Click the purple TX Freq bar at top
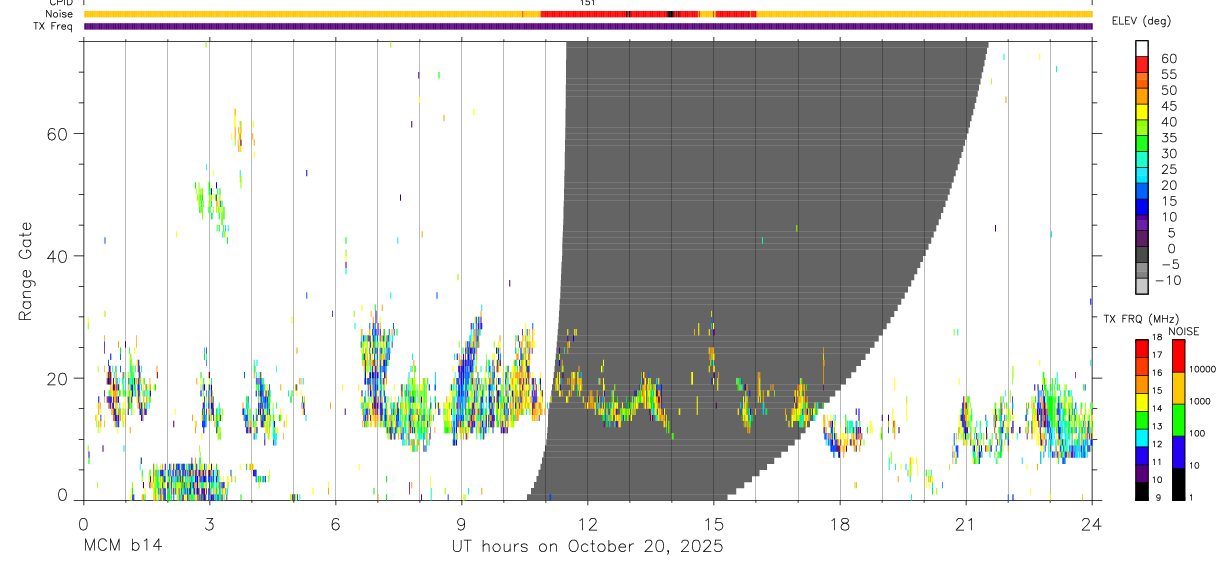Image resolution: width=1228 pixels, height=567 pixels. pyautogui.click(x=588, y=26)
